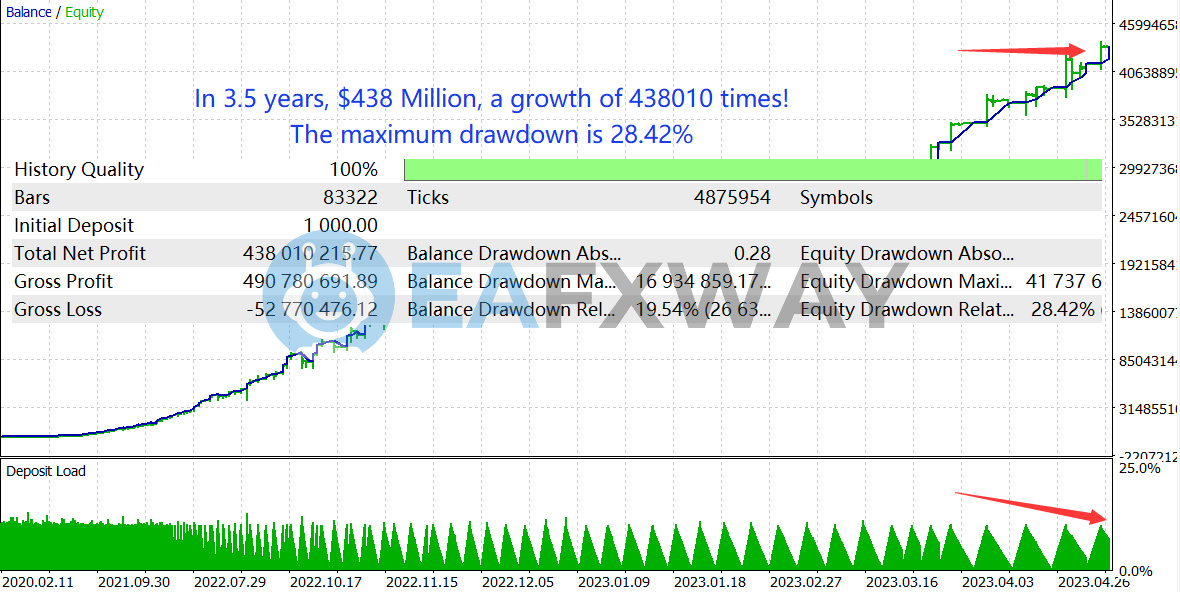Click the red arrow in Deposit Load panel
The width and height of the screenshot is (1180, 592).
(1030, 506)
